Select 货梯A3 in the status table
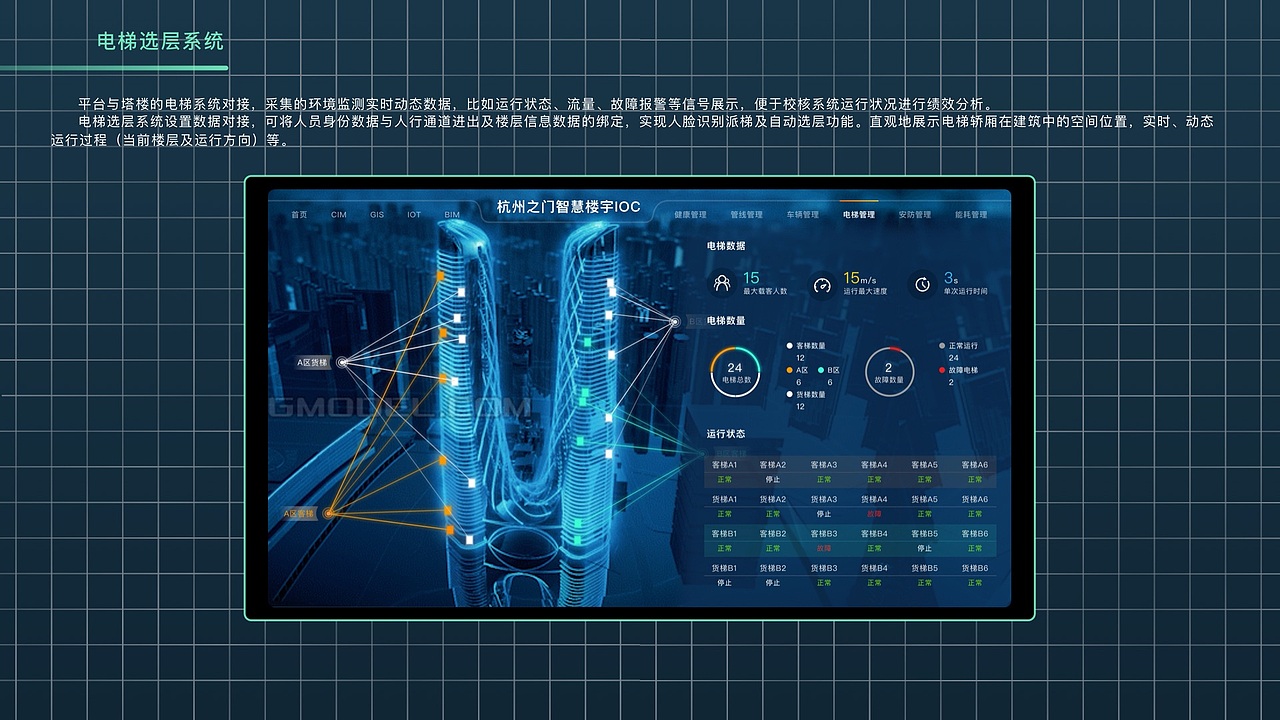1280x720 pixels. 824,499
